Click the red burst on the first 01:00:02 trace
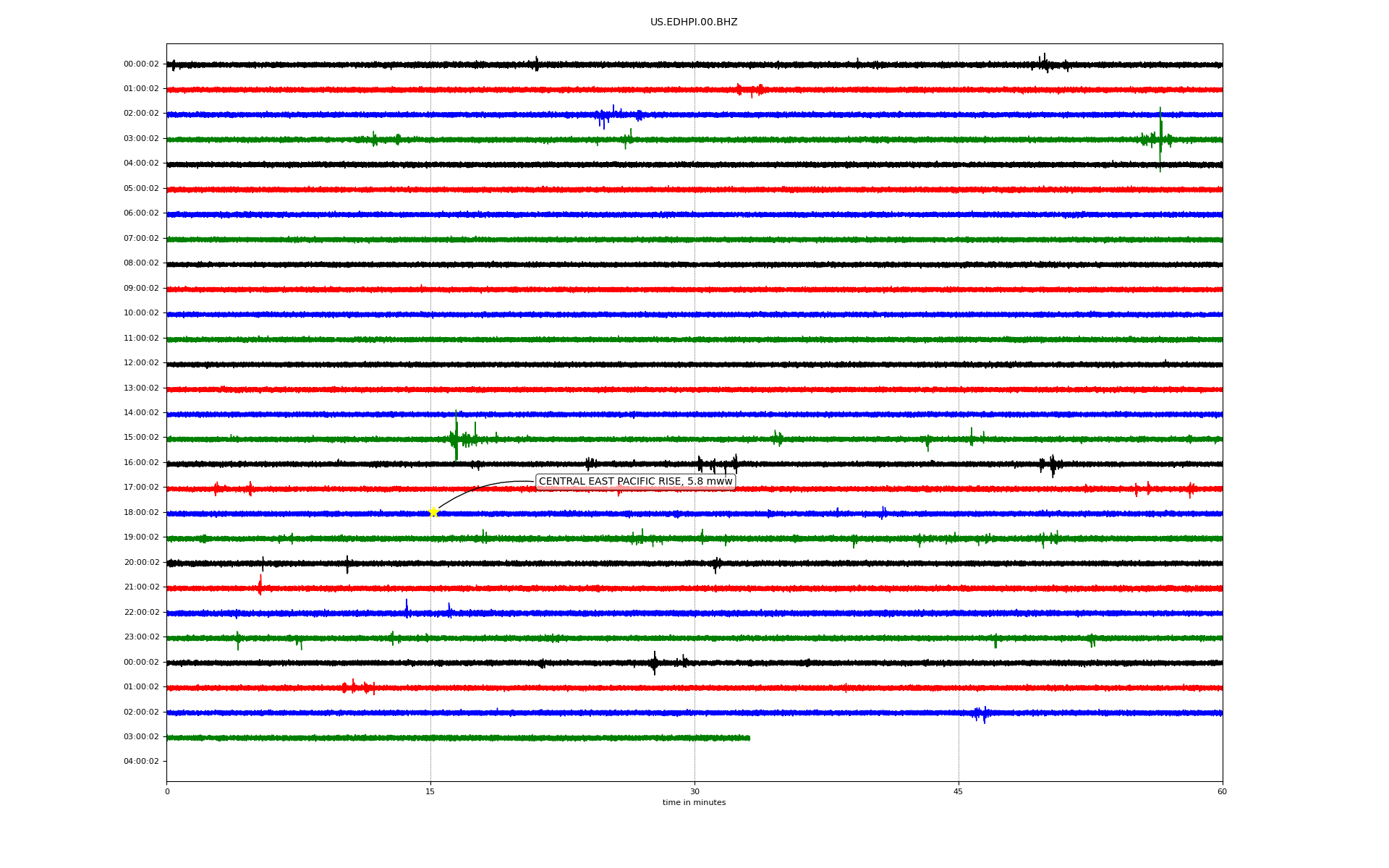 click(x=749, y=90)
